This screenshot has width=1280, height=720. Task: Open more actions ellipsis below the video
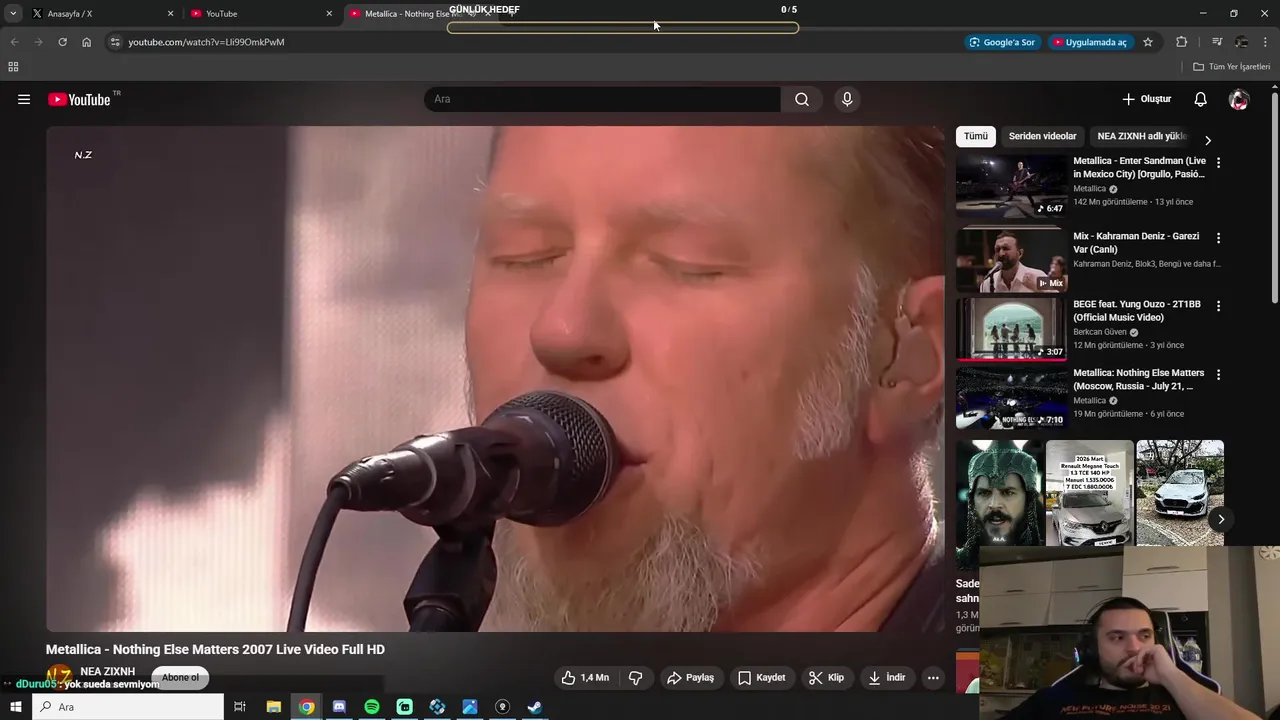click(x=933, y=678)
